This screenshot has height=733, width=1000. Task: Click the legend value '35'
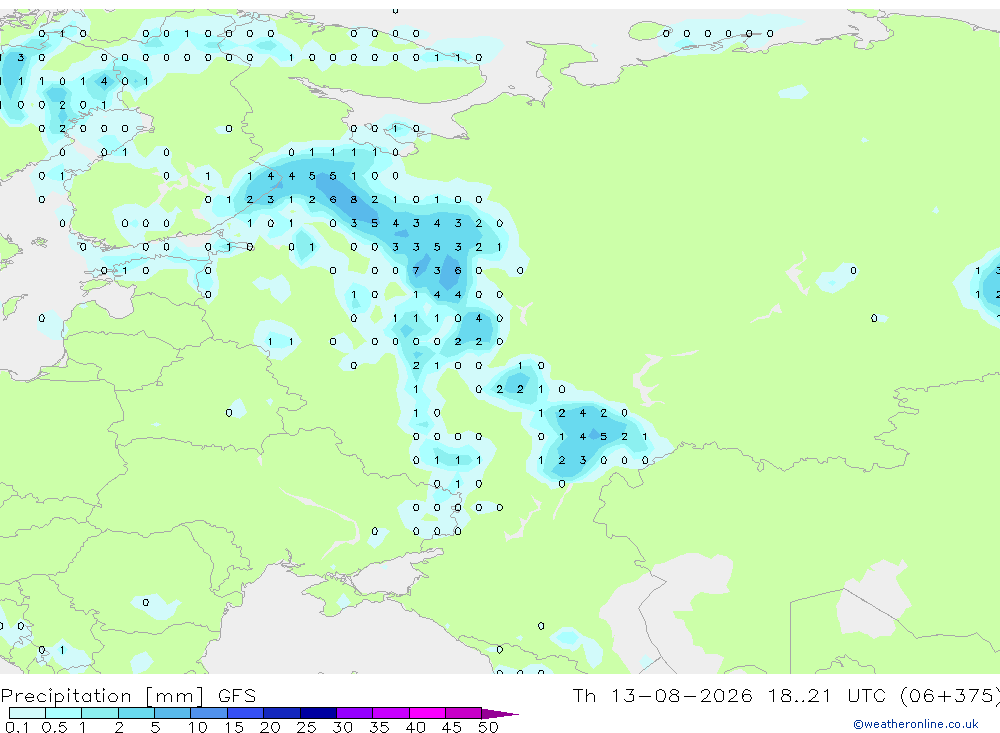point(379,727)
